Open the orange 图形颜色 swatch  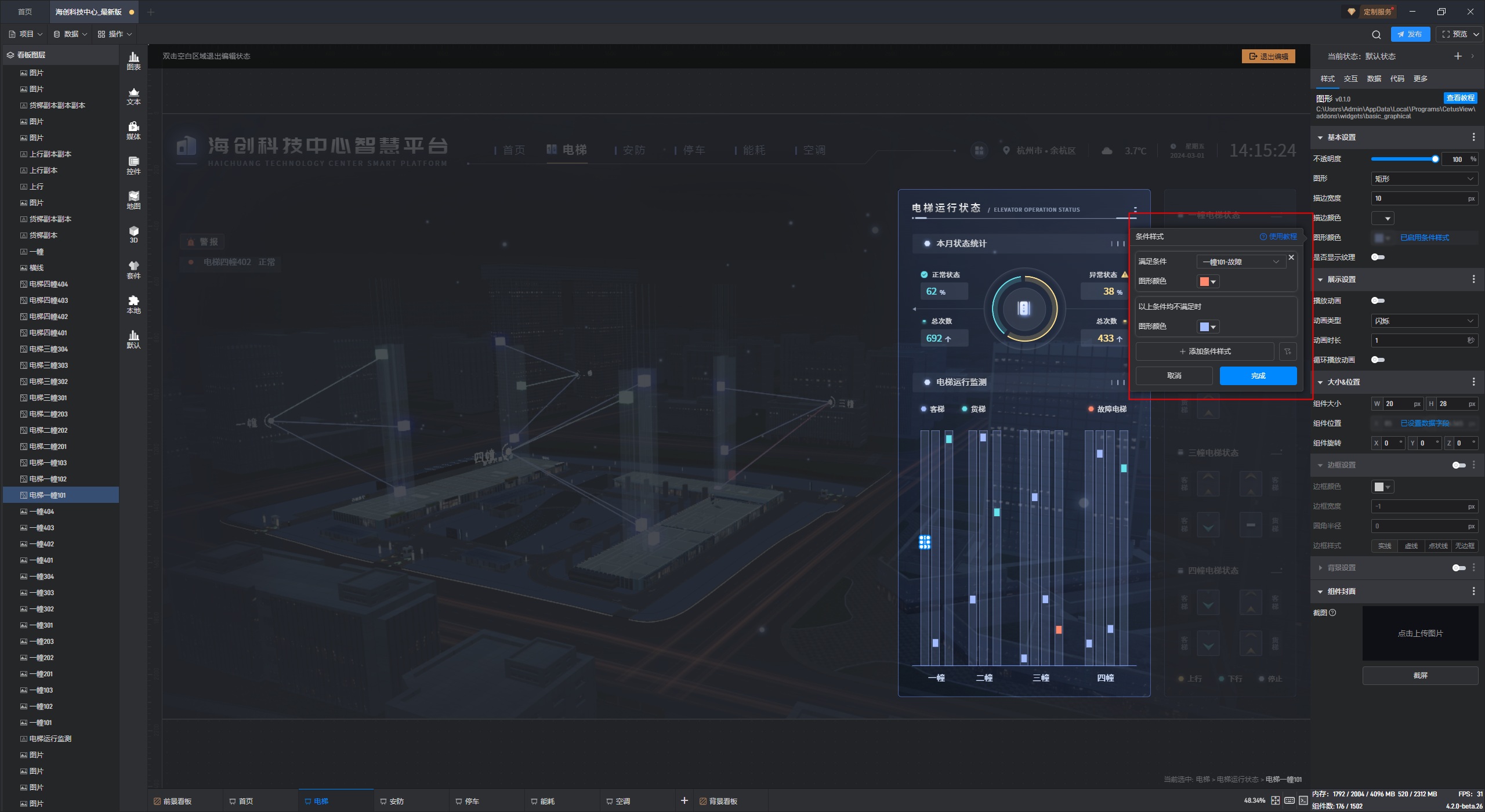point(1207,281)
